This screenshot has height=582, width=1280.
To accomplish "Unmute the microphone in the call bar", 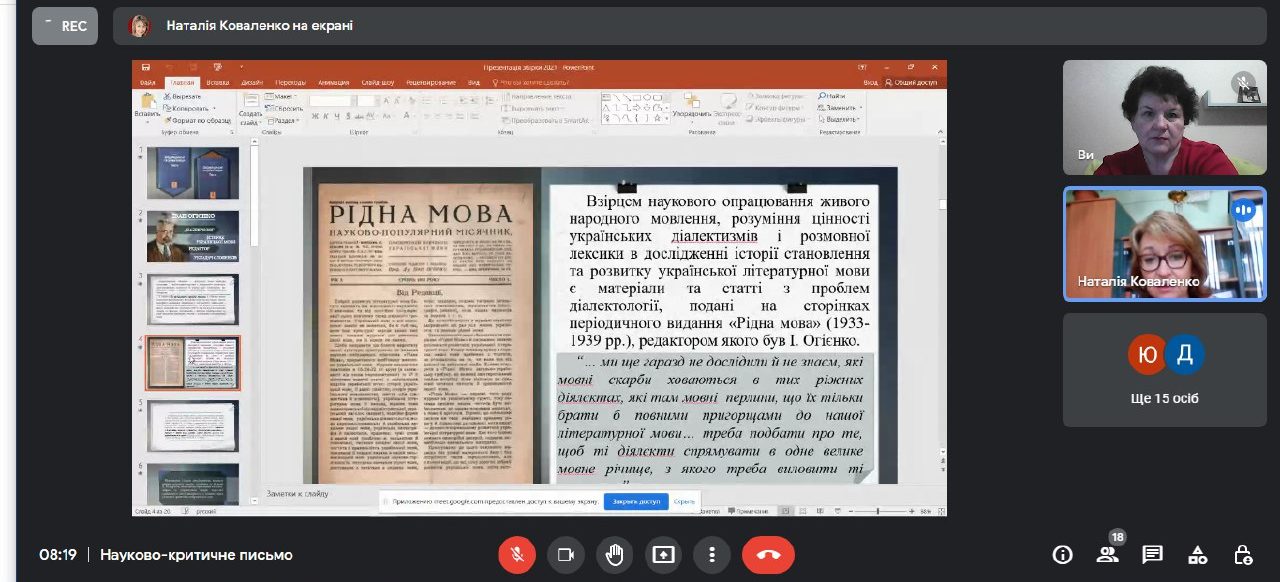I will click(x=517, y=555).
